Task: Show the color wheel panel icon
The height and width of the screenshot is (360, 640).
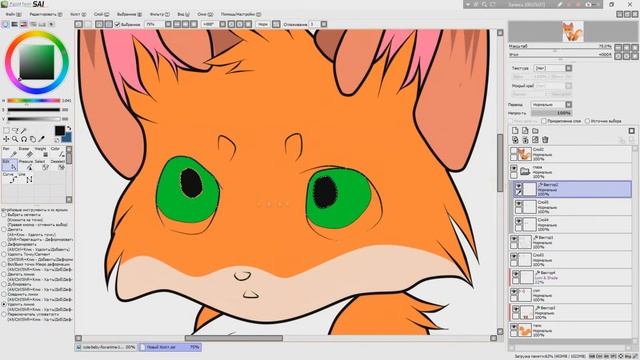Action: pyautogui.click(x=5, y=24)
